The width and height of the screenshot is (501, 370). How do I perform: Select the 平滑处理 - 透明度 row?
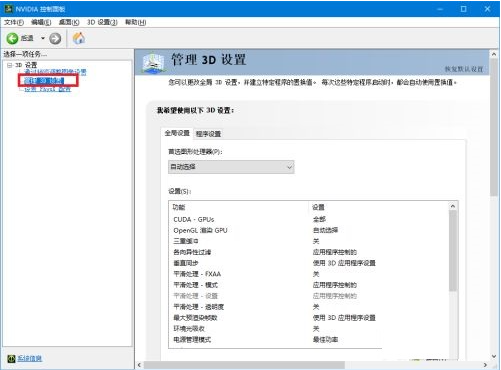(x=309, y=307)
